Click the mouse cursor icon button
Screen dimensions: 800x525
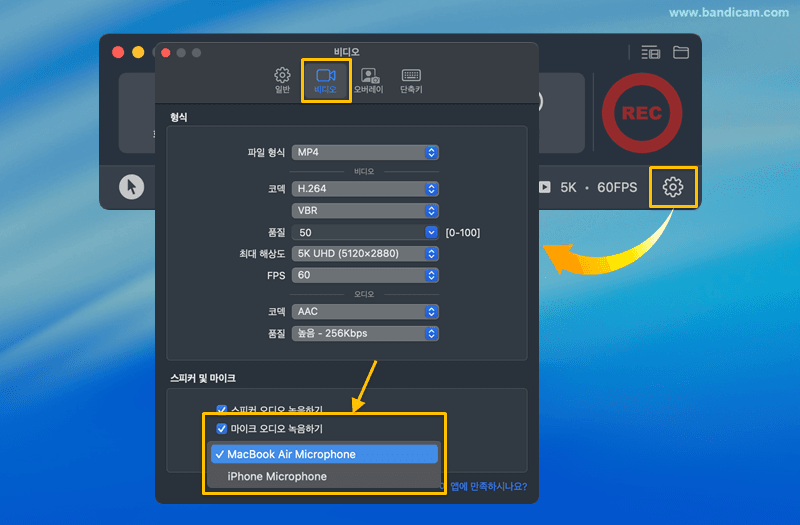point(131,187)
